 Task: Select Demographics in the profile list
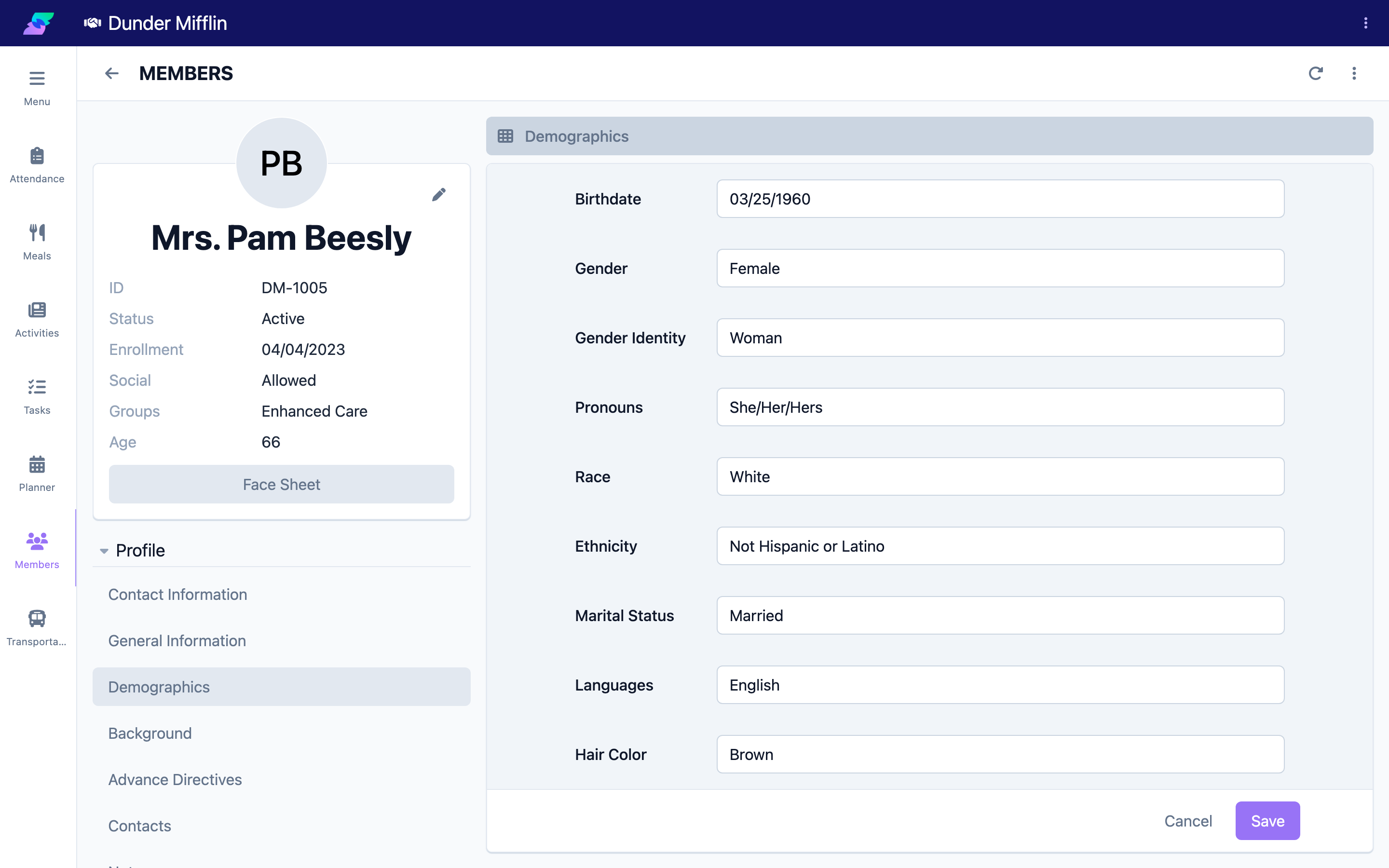click(281, 687)
